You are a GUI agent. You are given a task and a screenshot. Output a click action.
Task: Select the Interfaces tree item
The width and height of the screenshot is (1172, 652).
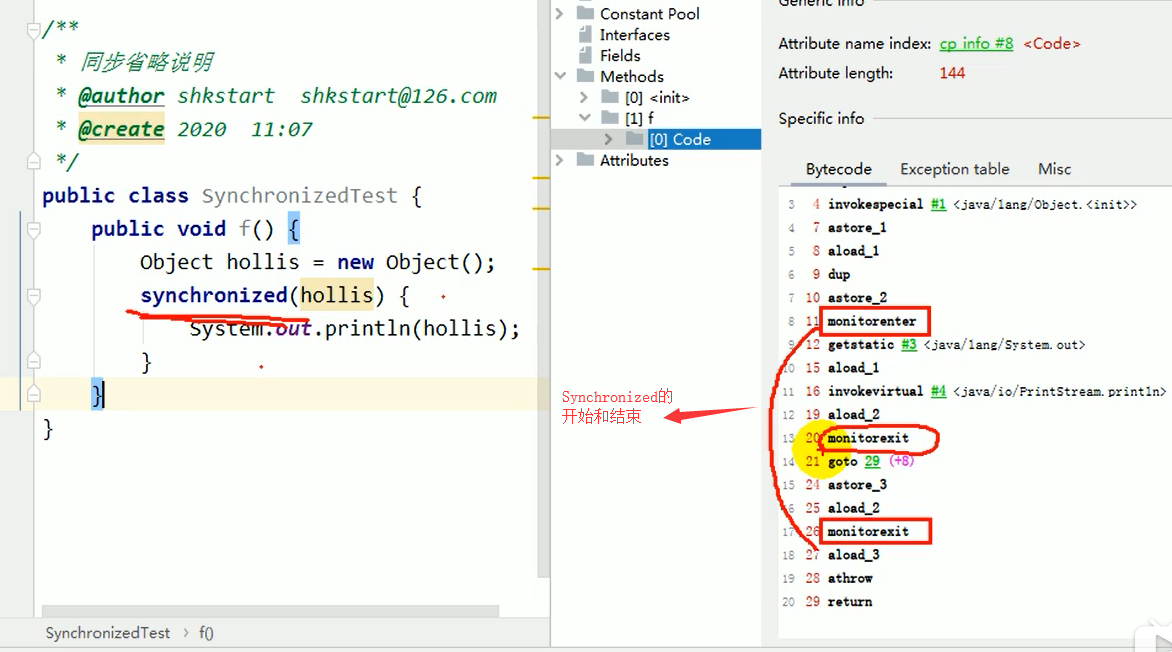pos(635,34)
